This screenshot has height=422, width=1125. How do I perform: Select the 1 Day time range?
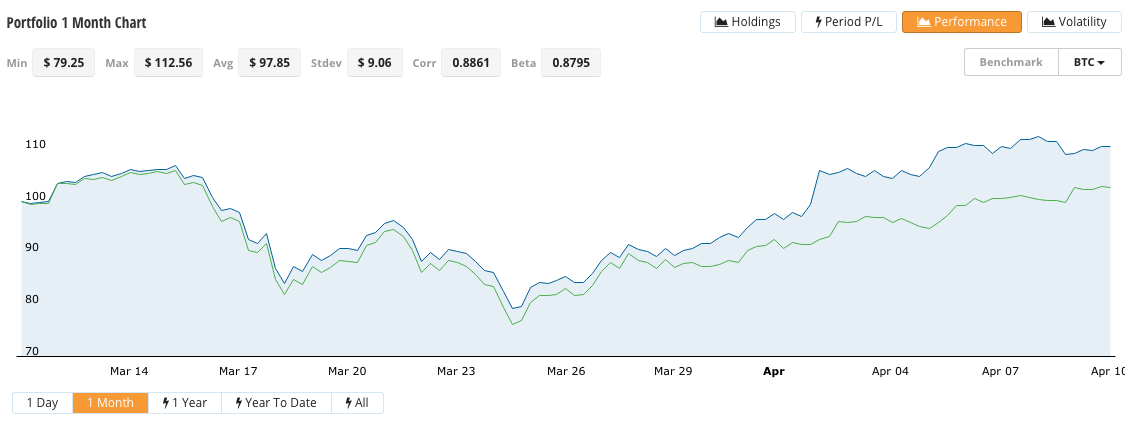tap(42, 403)
